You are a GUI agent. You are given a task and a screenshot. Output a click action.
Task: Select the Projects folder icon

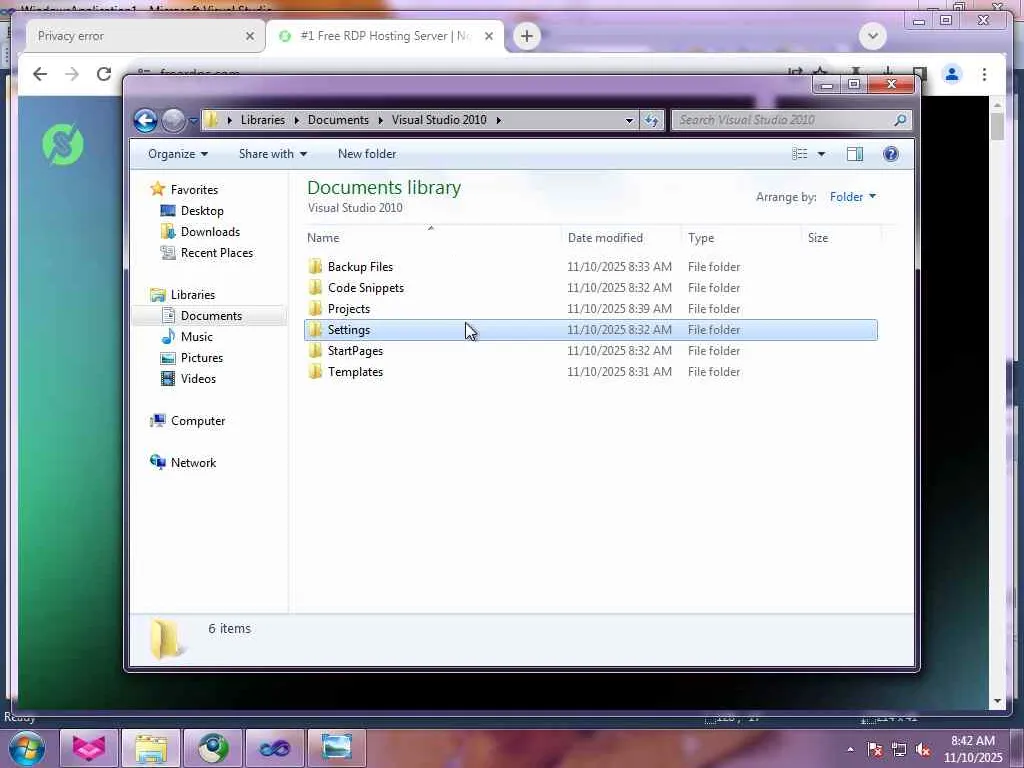315,308
